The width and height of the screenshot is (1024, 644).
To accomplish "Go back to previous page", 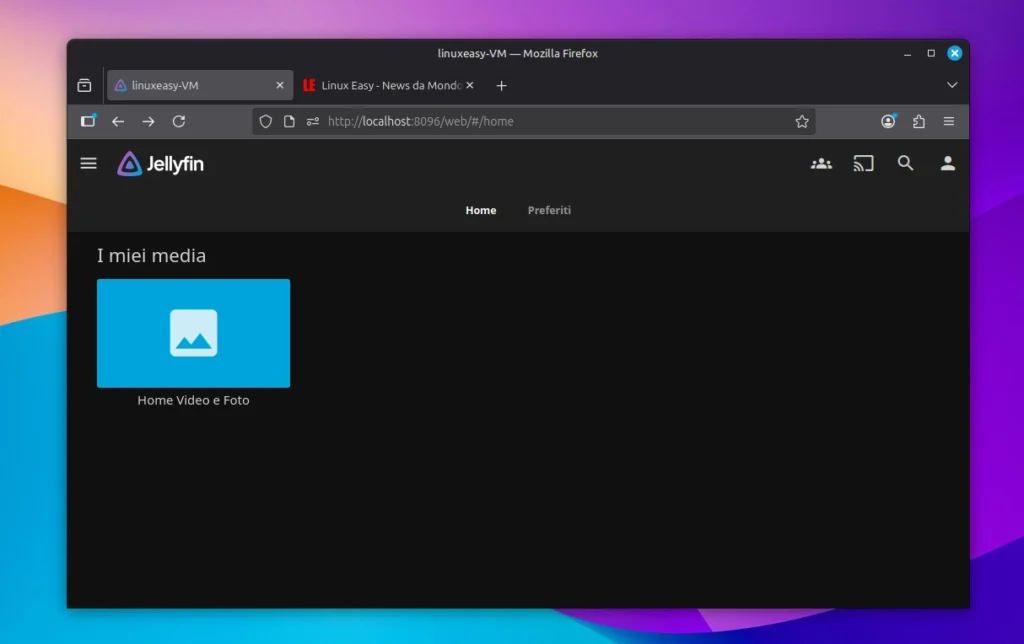I will click(x=118, y=121).
